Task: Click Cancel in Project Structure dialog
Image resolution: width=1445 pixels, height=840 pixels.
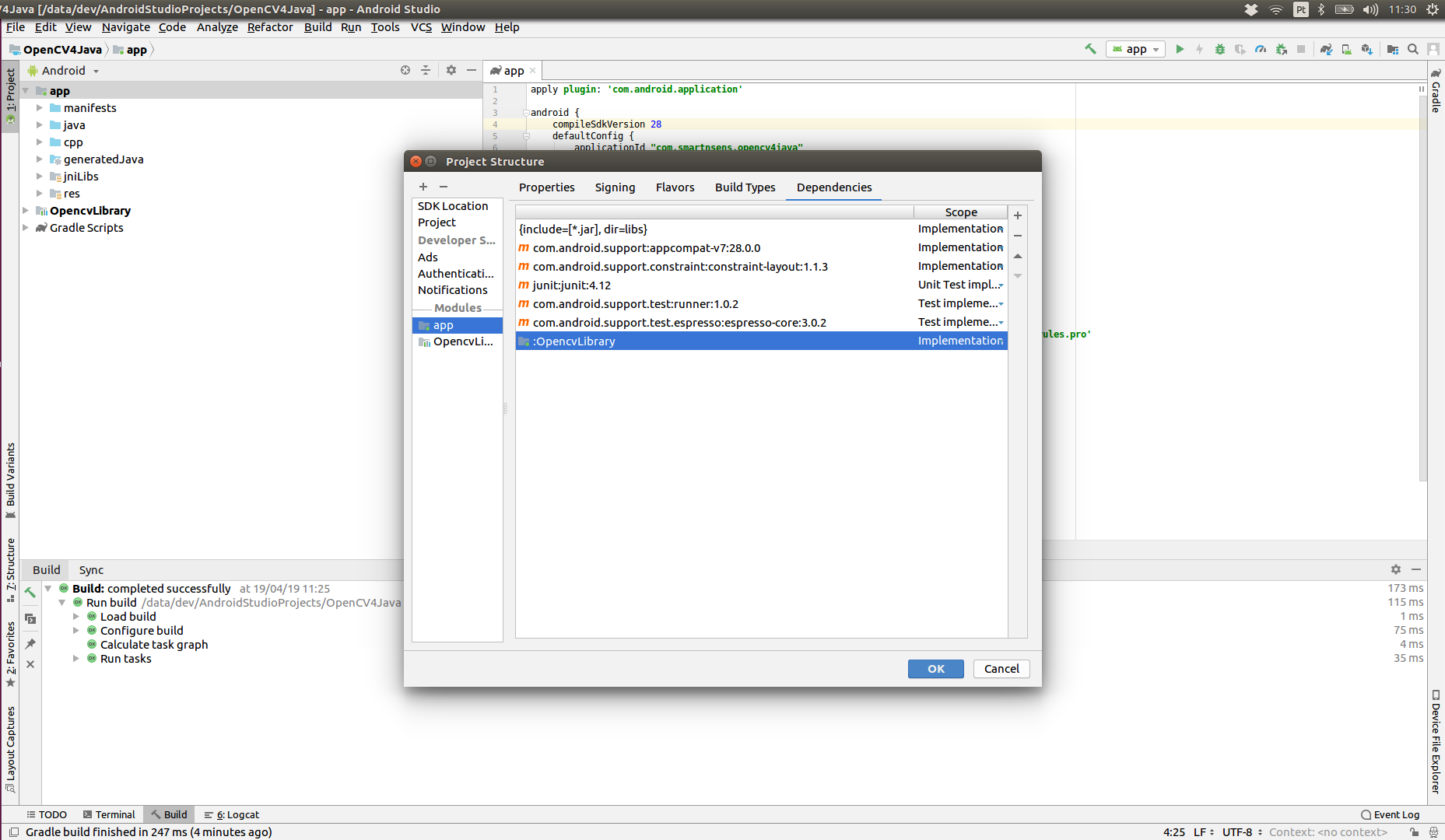Action: click(x=1001, y=669)
